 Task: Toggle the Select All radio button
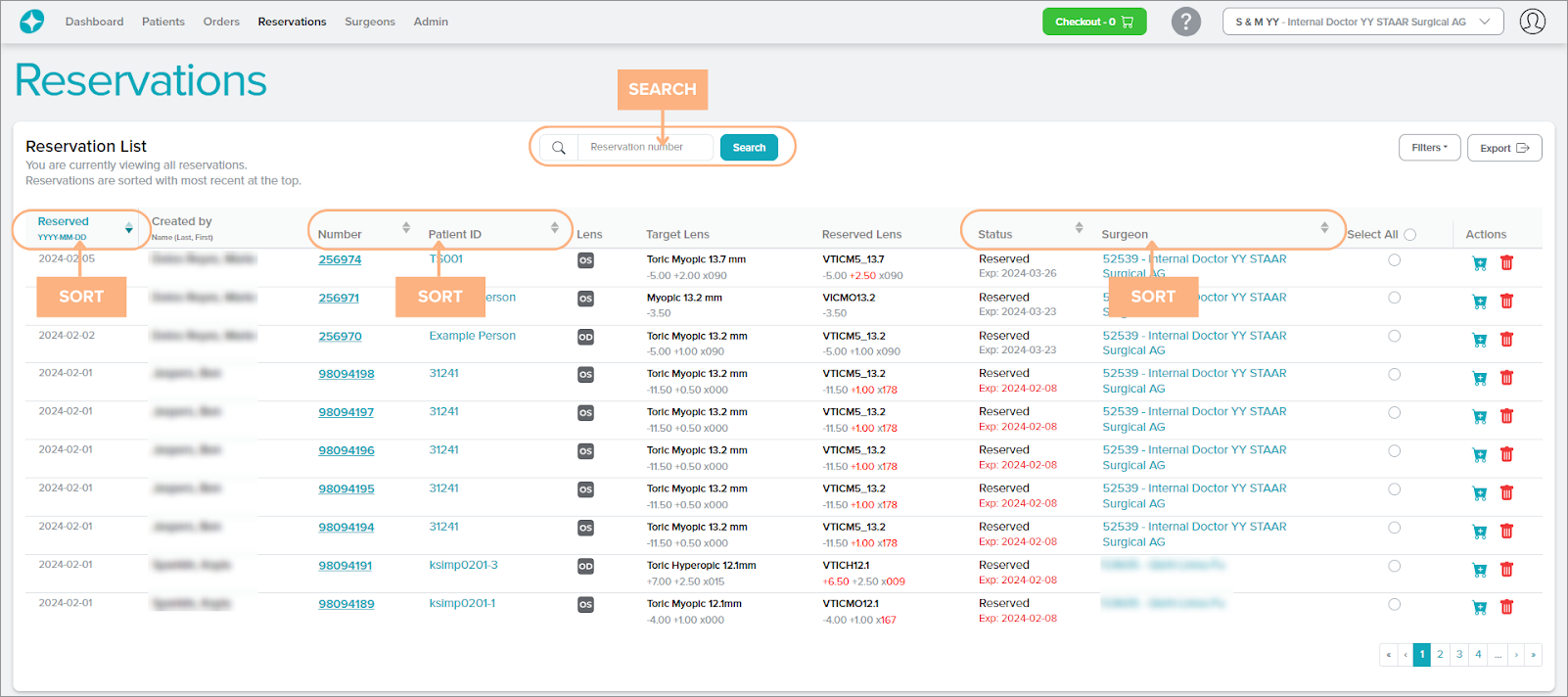coord(1409,235)
